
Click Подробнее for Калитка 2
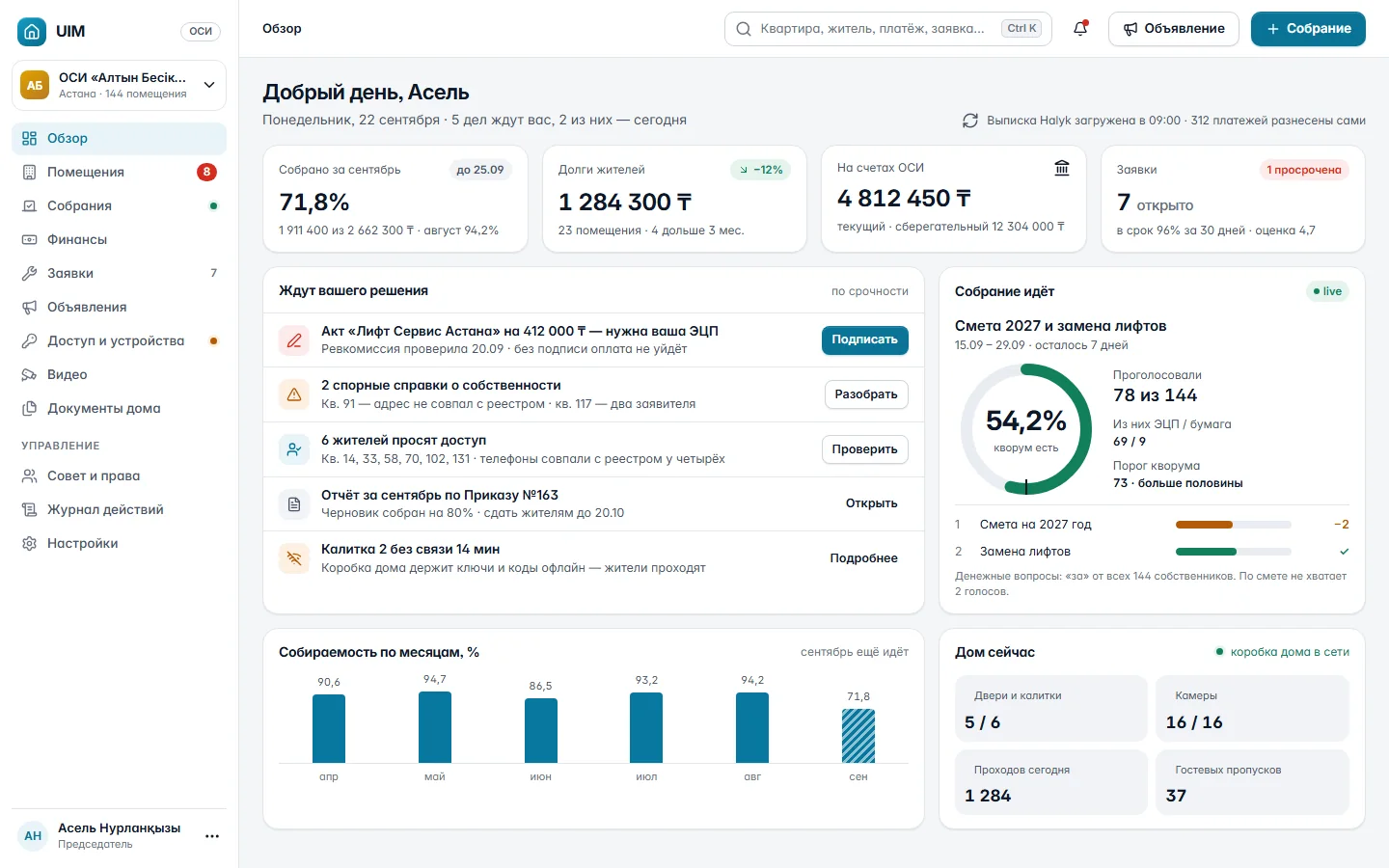click(x=863, y=558)
